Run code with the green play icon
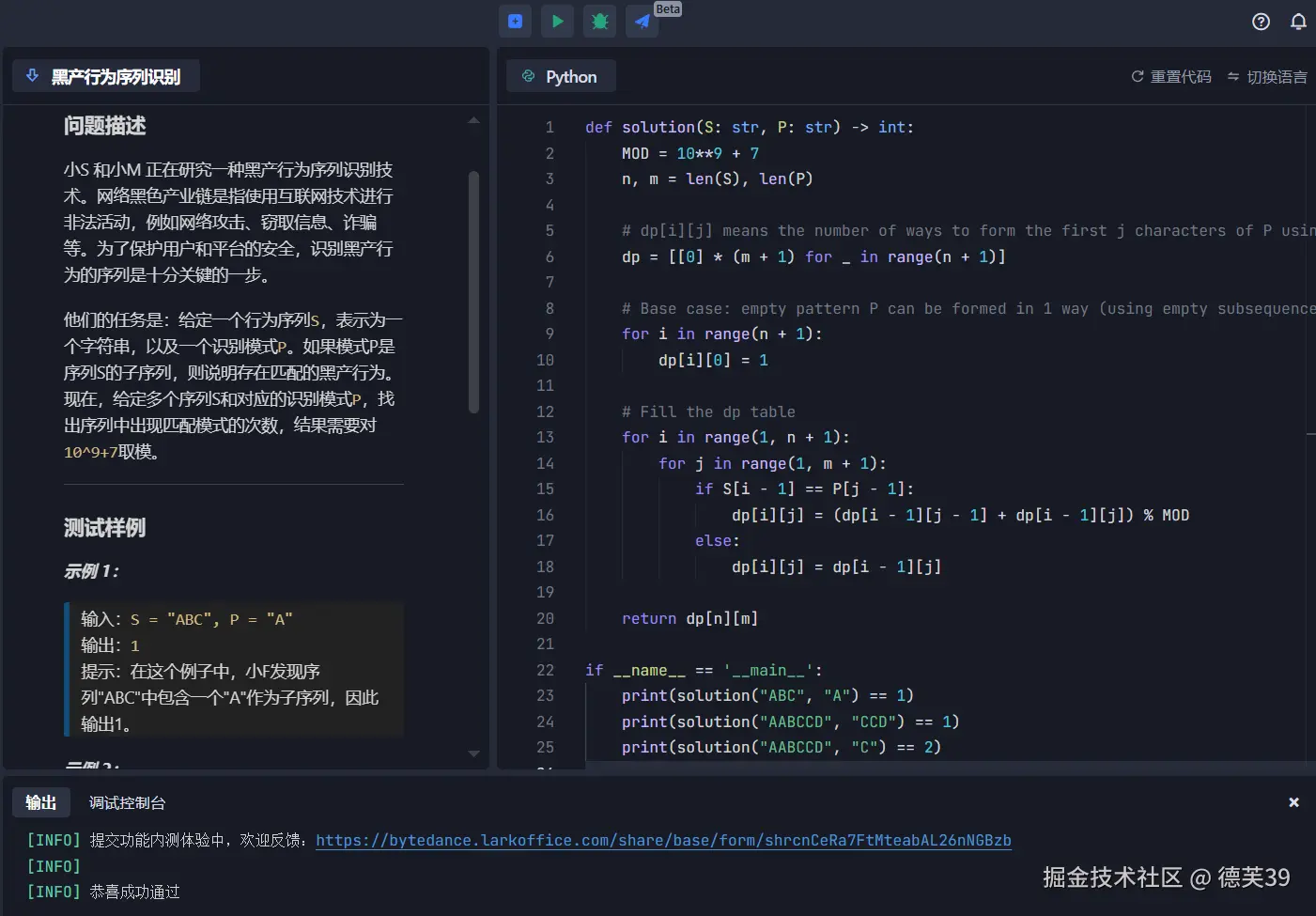The height and width of the screenshot is (916, 1316). [558, 21]
